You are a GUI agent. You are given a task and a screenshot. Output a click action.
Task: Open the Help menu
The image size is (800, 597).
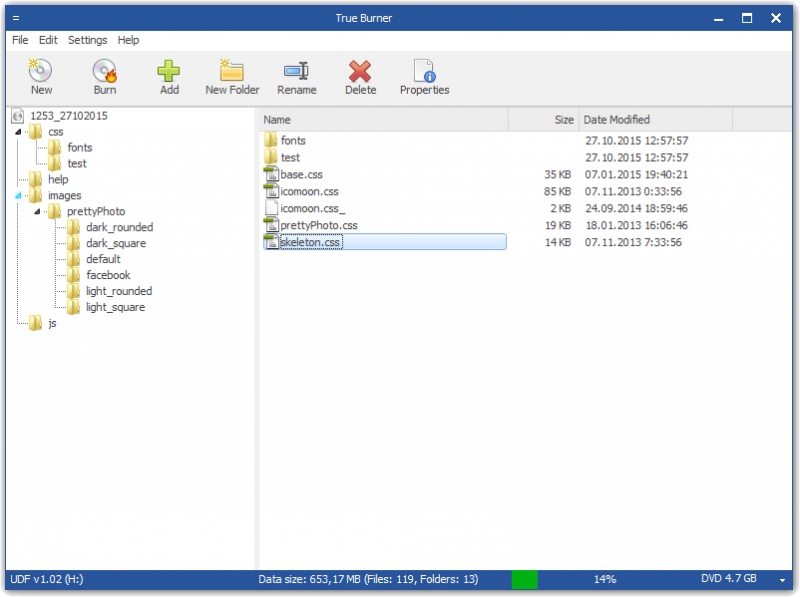(128, 40)
